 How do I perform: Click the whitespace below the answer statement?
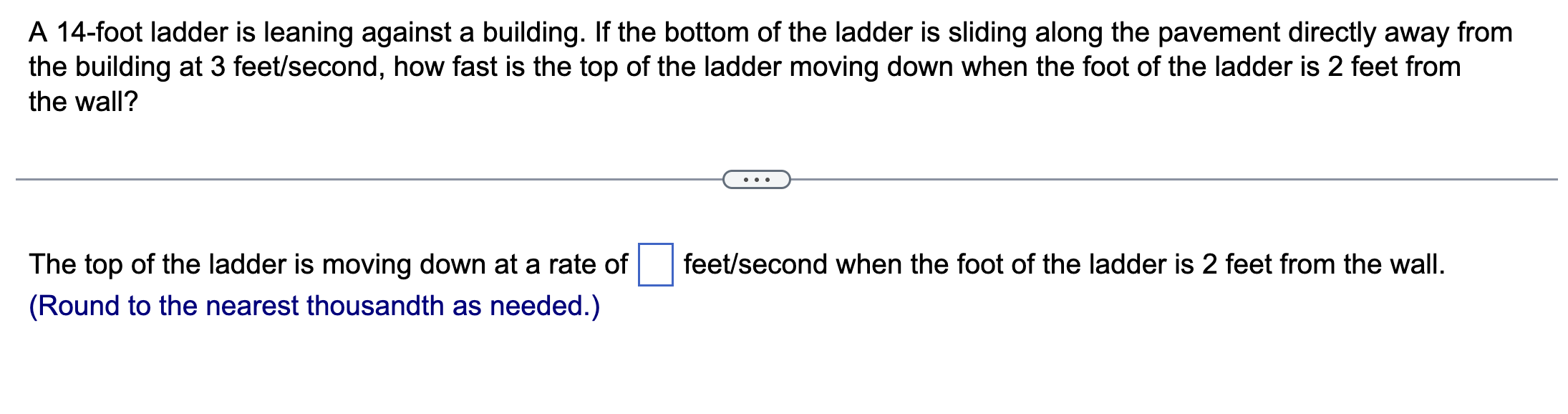point(716,365)
